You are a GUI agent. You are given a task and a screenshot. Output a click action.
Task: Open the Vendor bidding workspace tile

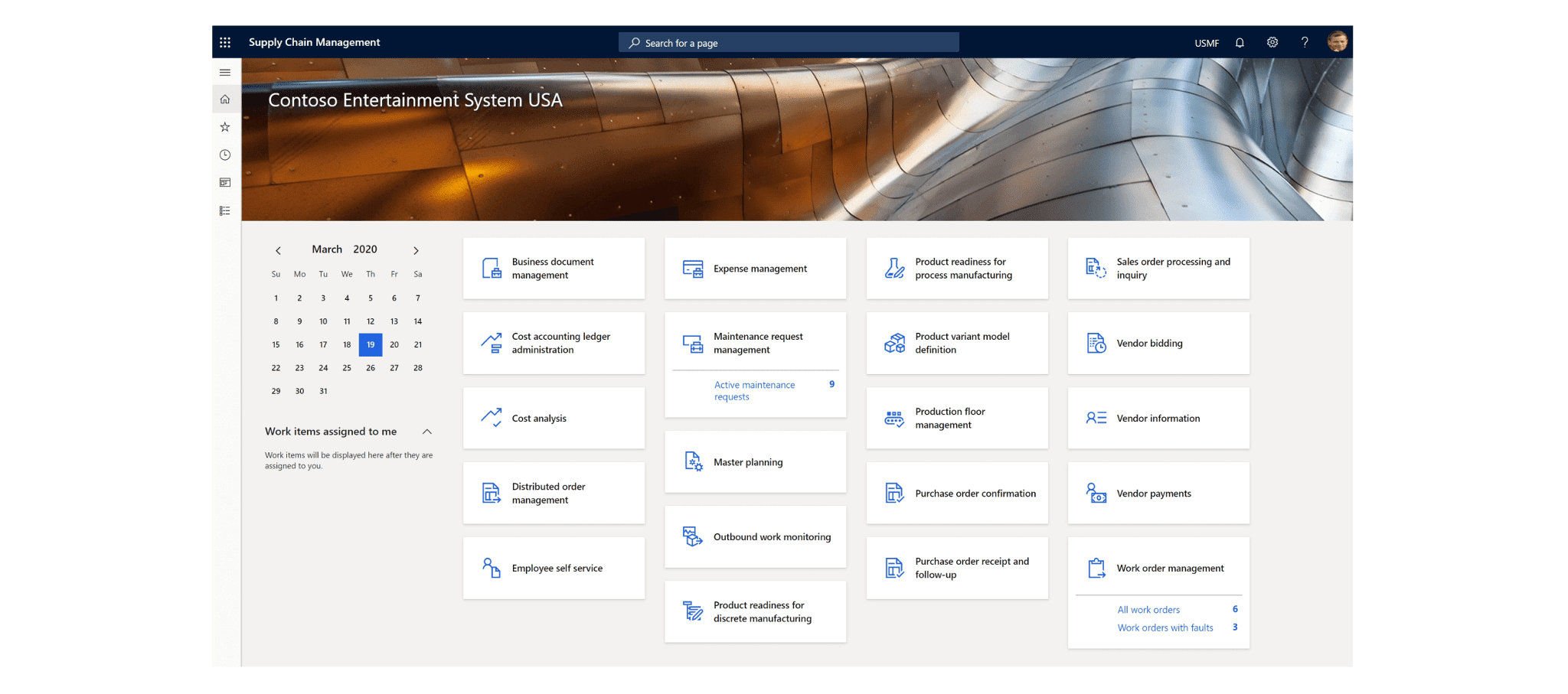1158,343
